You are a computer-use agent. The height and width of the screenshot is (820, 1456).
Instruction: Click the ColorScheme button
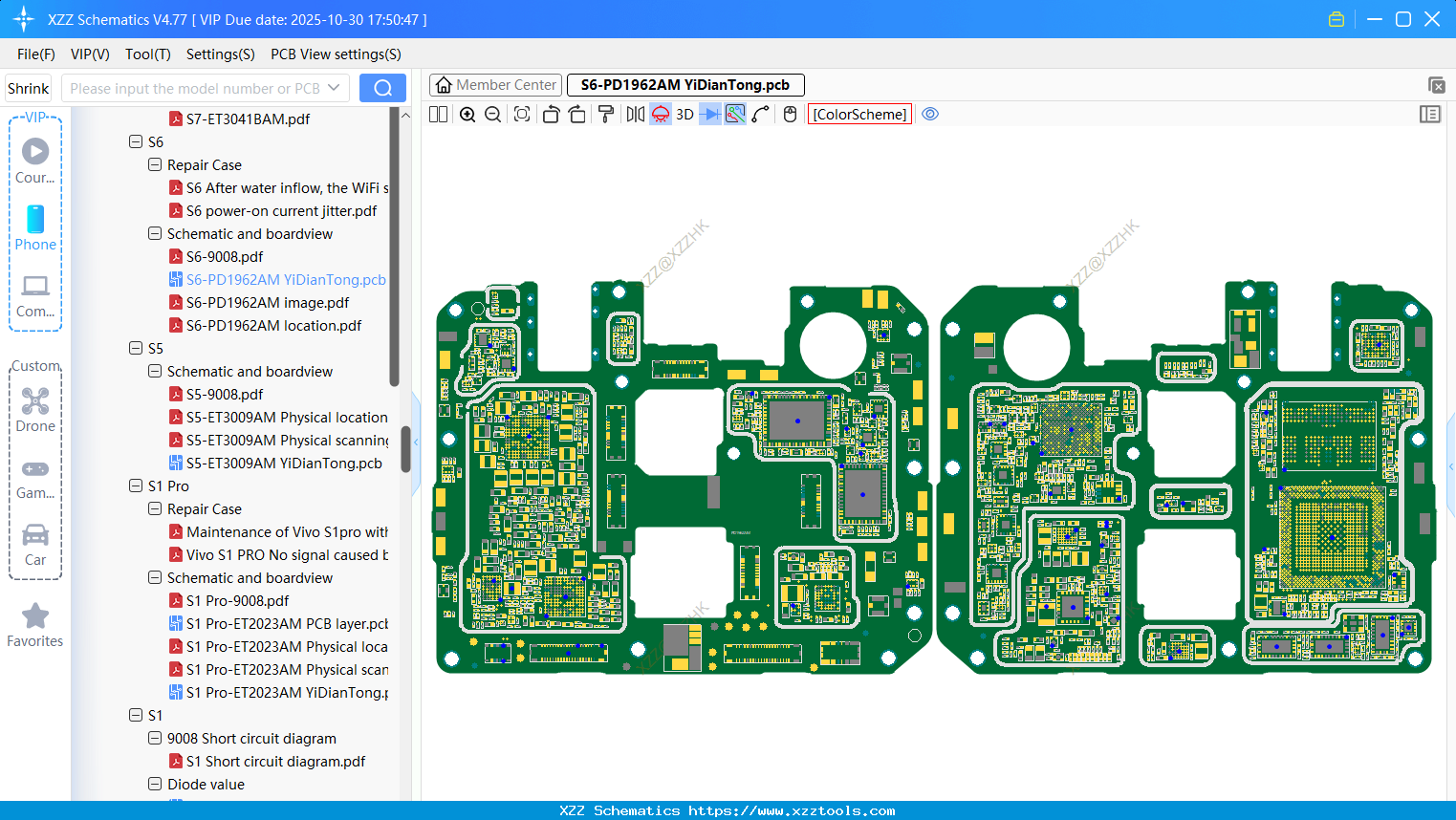click(858, 114)
